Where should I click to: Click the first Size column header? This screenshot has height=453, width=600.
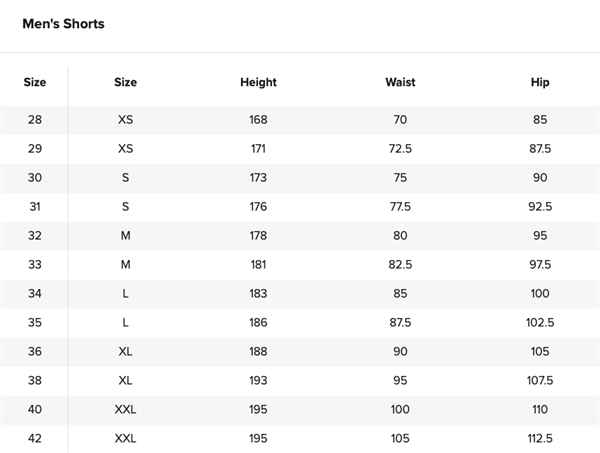coord(35,82)
